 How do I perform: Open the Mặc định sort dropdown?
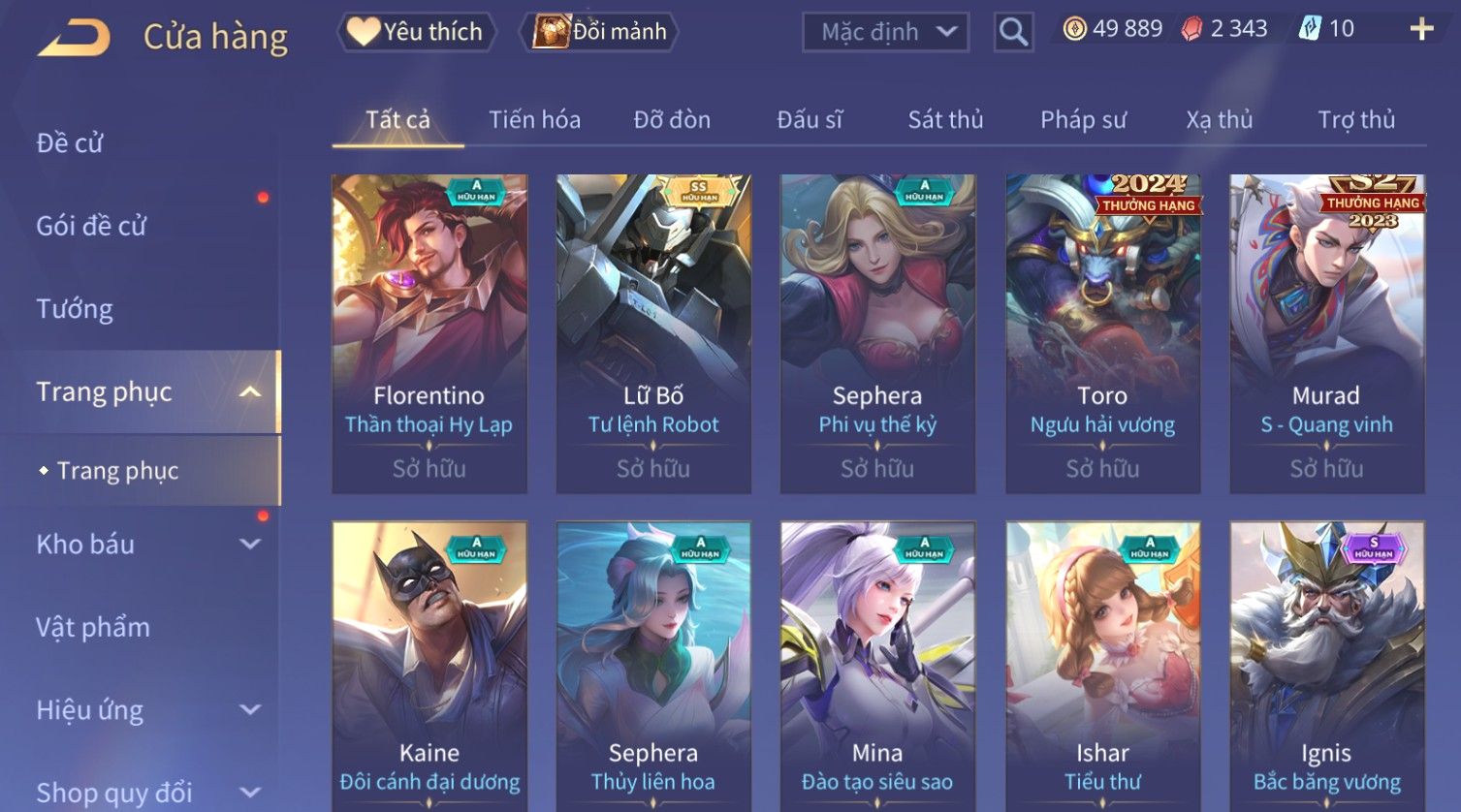pyautogui.click(x=885, y=32)
